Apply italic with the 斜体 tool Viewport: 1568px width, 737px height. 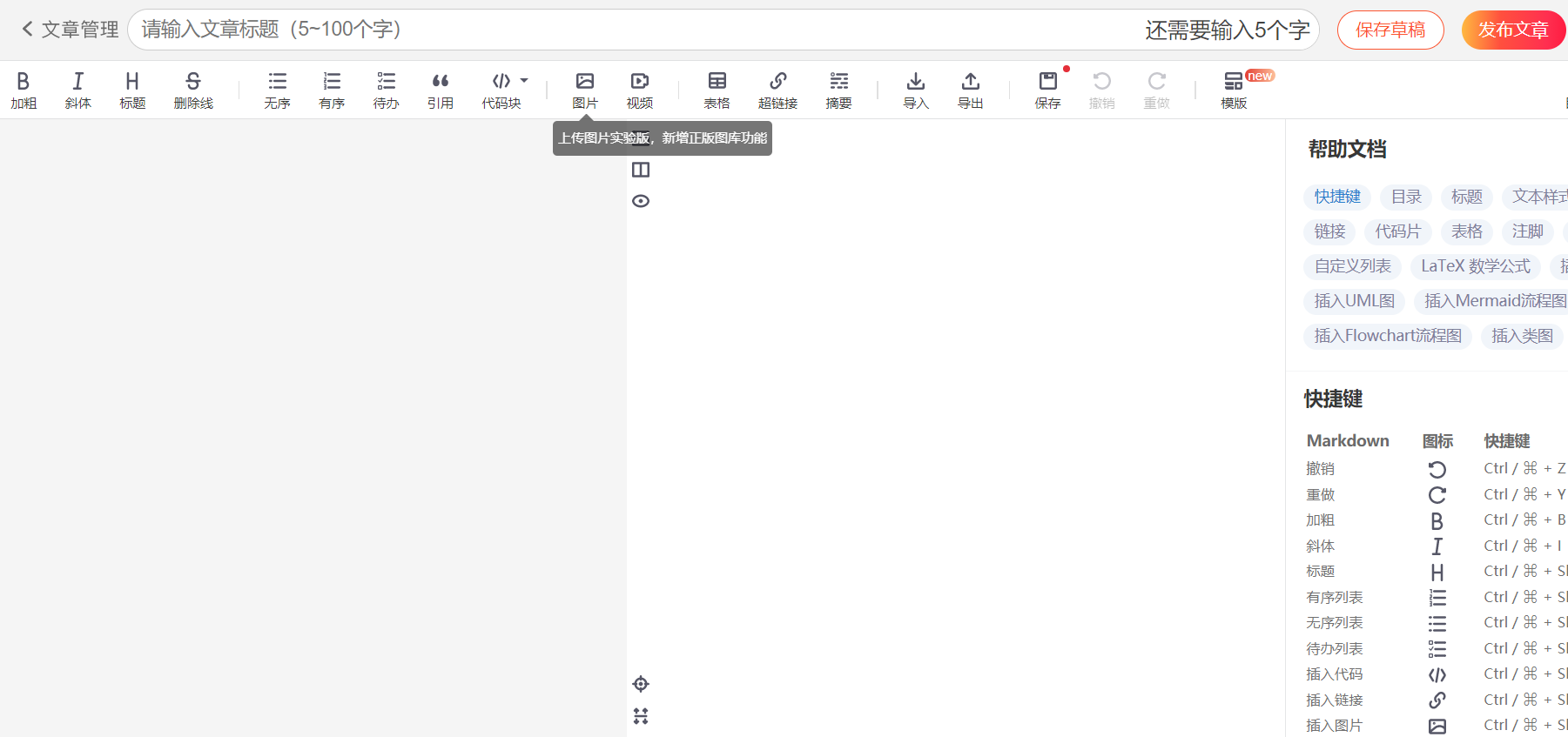pos(77,90)
